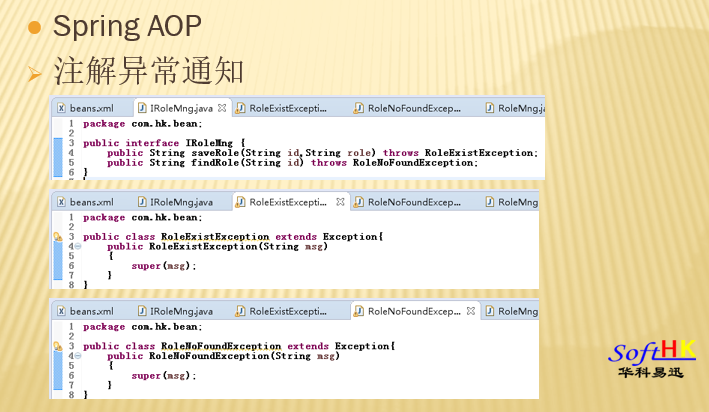Click 'public class RoleExistException extends Exception{' line

pos(233,237)
